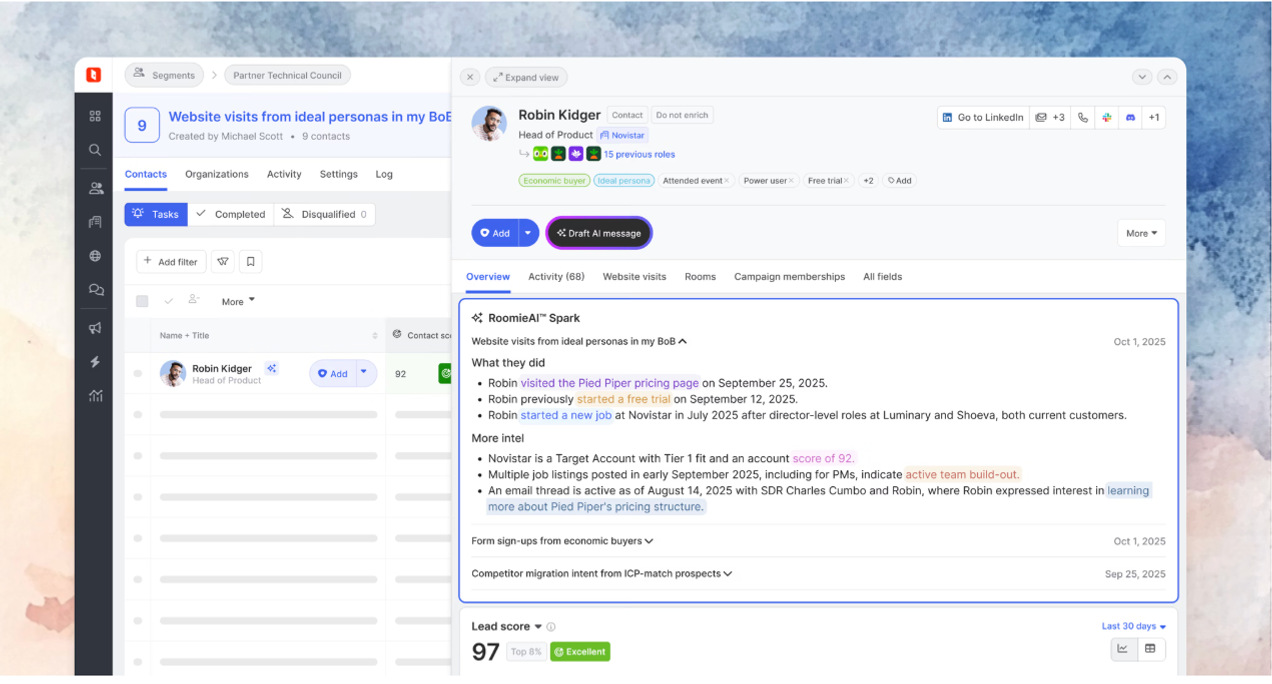Expand Competitor migration intent section
This screenshot has width=1272, height=684.
click(601, 574)
